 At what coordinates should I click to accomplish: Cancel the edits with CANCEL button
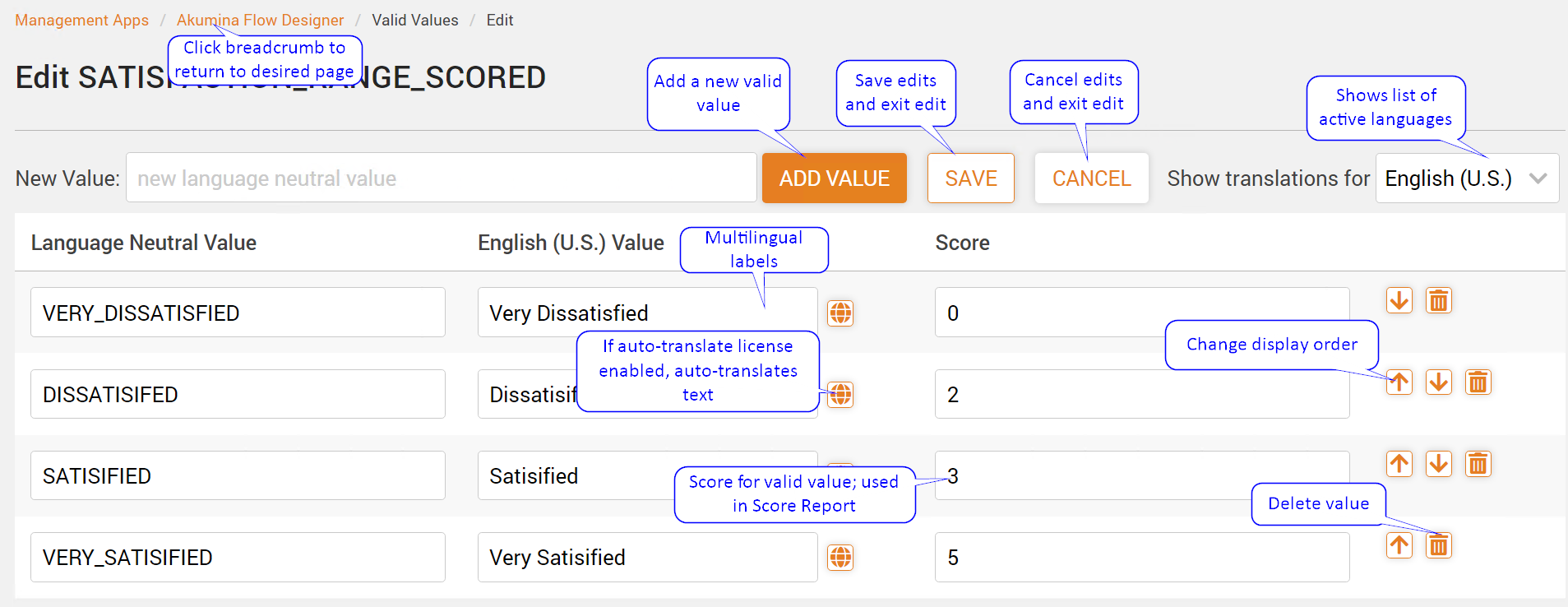[x=1092, y=178]
